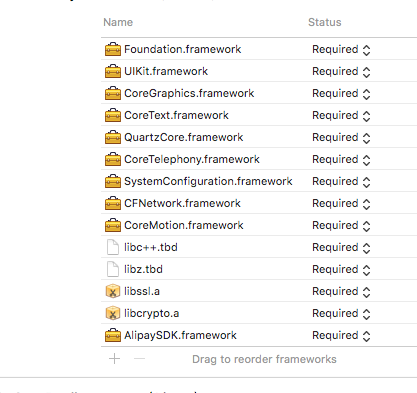Open status popup for libssl.a
Screen dimensions: 417x393
point(341,292)
